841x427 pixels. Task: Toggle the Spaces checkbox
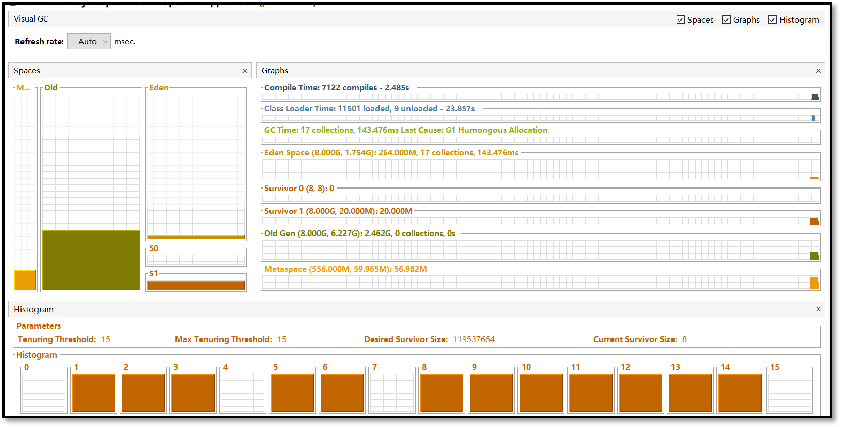coord(681,20)
